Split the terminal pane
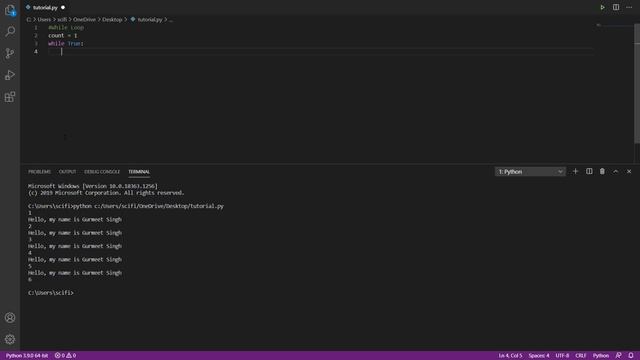The height and width of the screenshot is (360, 640). [x=589, y=171]
